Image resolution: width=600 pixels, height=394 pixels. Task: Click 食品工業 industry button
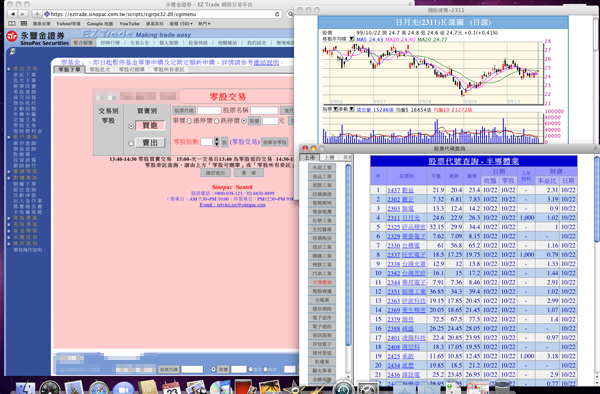point(322,176)
